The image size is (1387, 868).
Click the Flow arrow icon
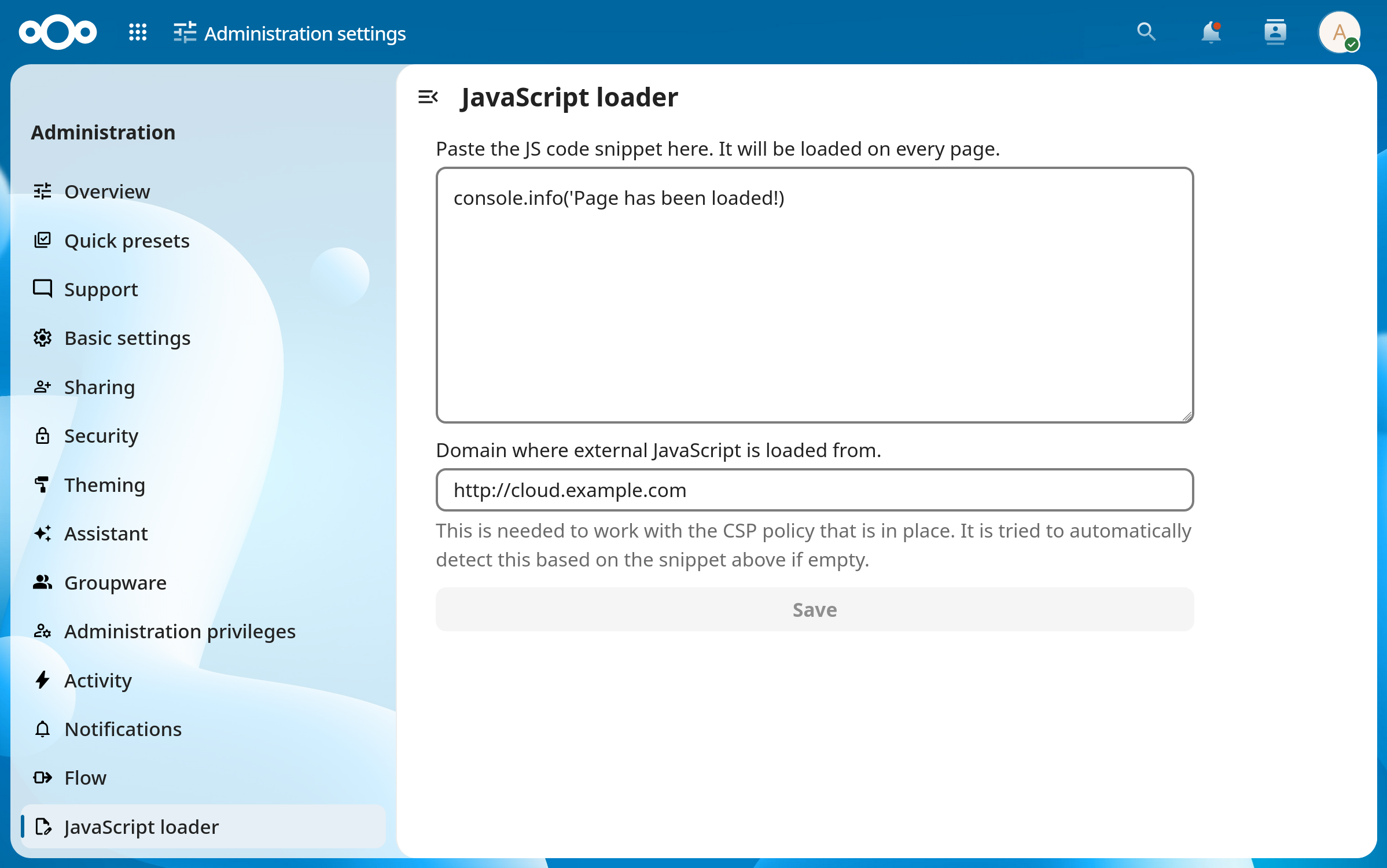click(42, 777)
